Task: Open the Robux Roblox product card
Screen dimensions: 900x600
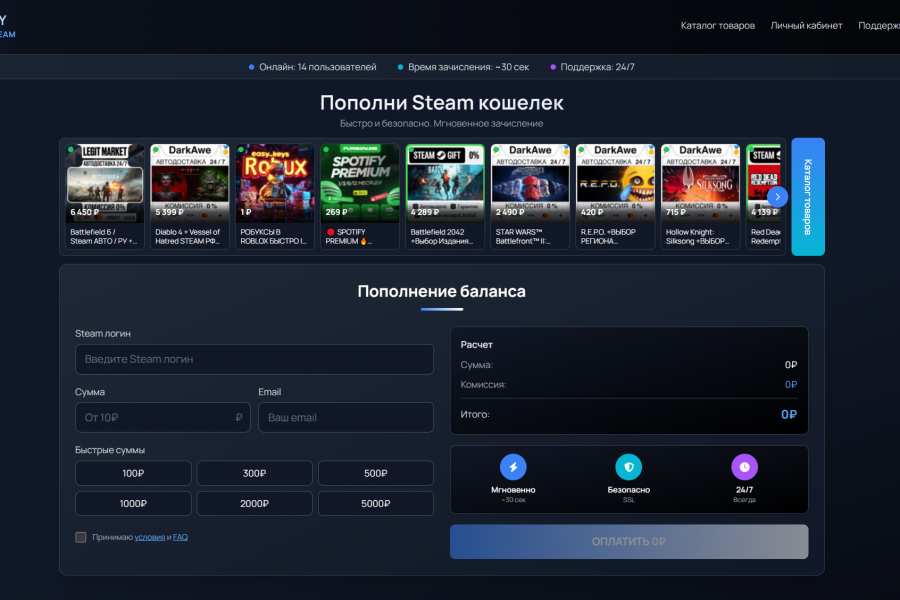Action: [274, 196]
